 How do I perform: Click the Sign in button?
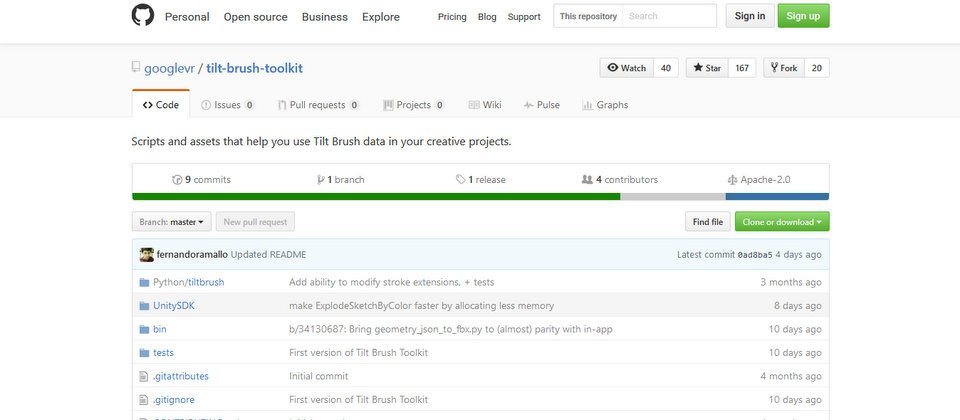[x=750, y=16]
